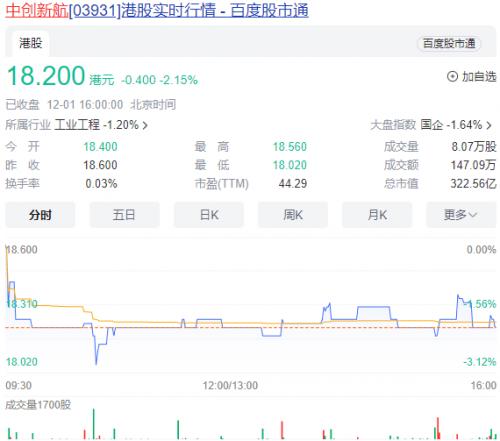
Task: Click the -3.12% axis label on chart
Action: coord(480,362)
